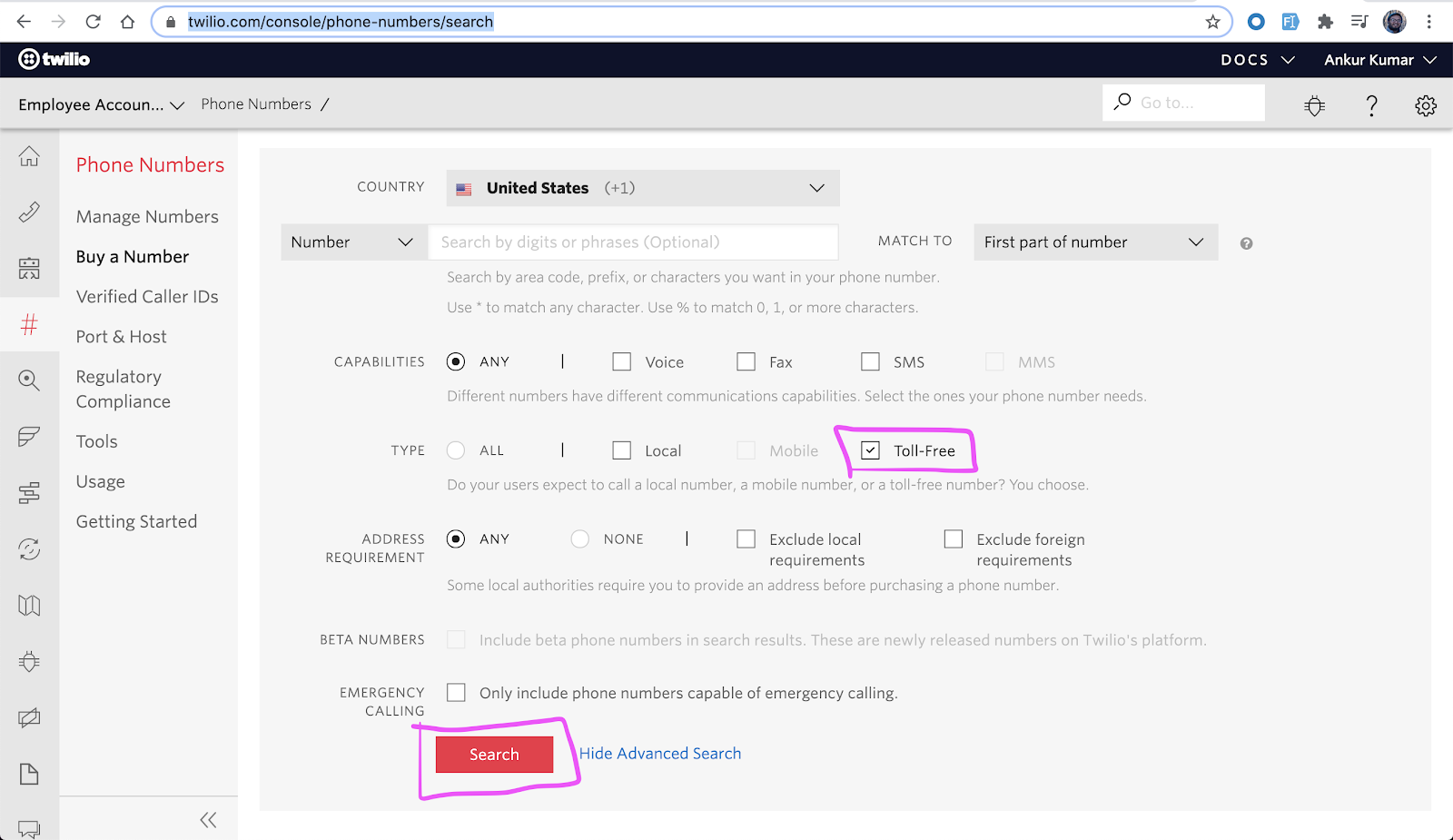Click the hash Phone Numbers sidebar icon

coord(29,324)
